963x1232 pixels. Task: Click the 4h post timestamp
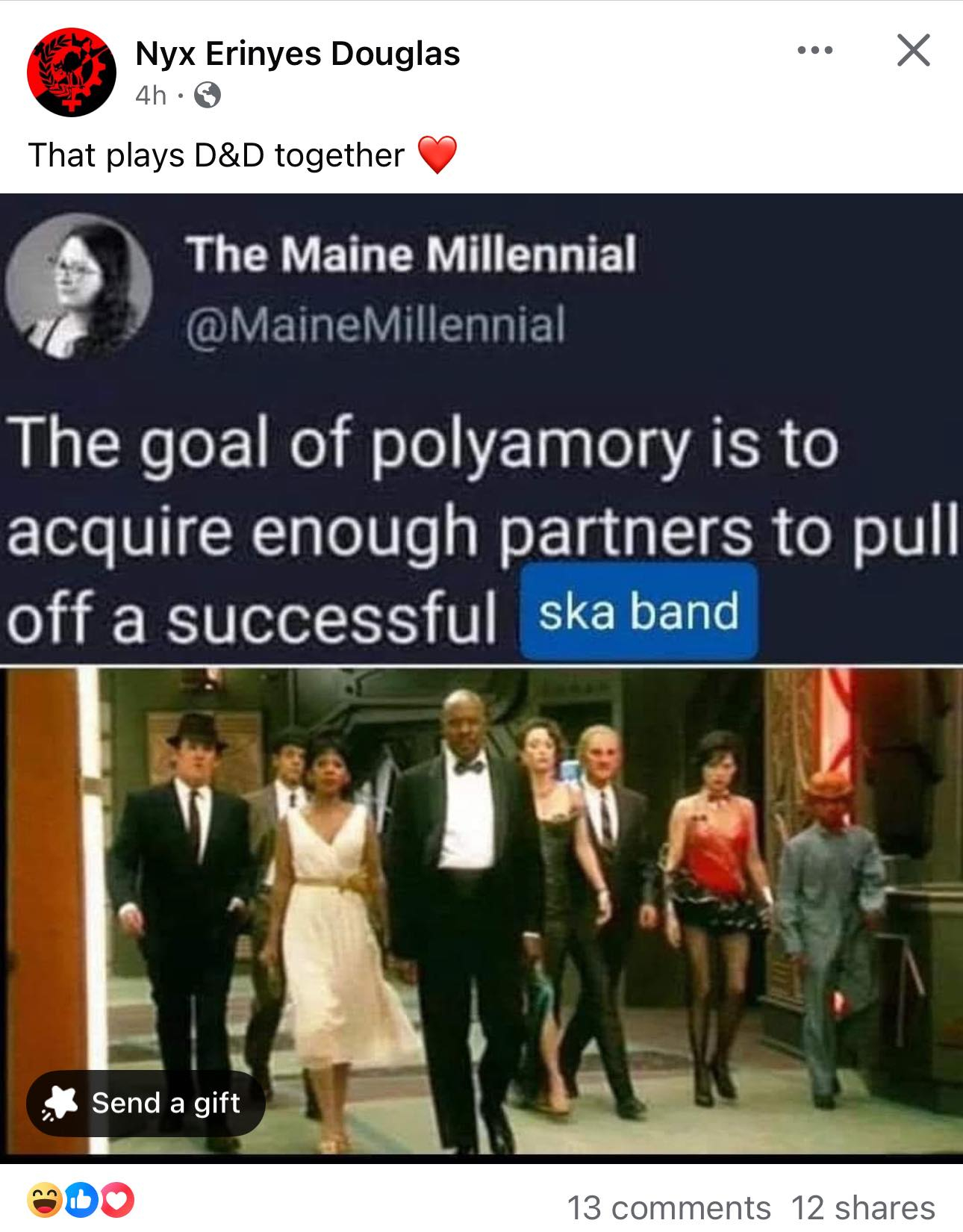pyautogui.click(x=151, y=96)
